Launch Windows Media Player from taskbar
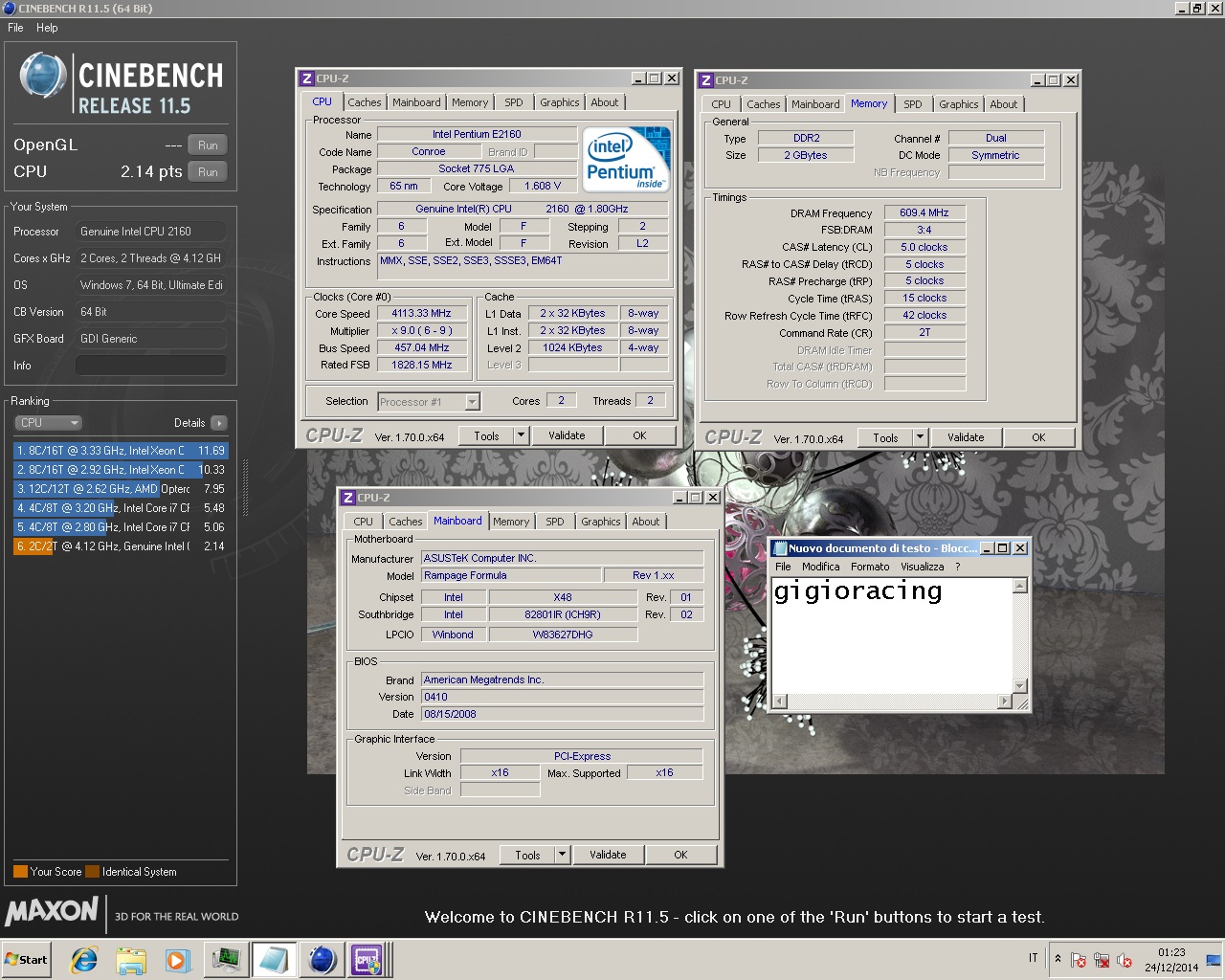 pos(177,960)
